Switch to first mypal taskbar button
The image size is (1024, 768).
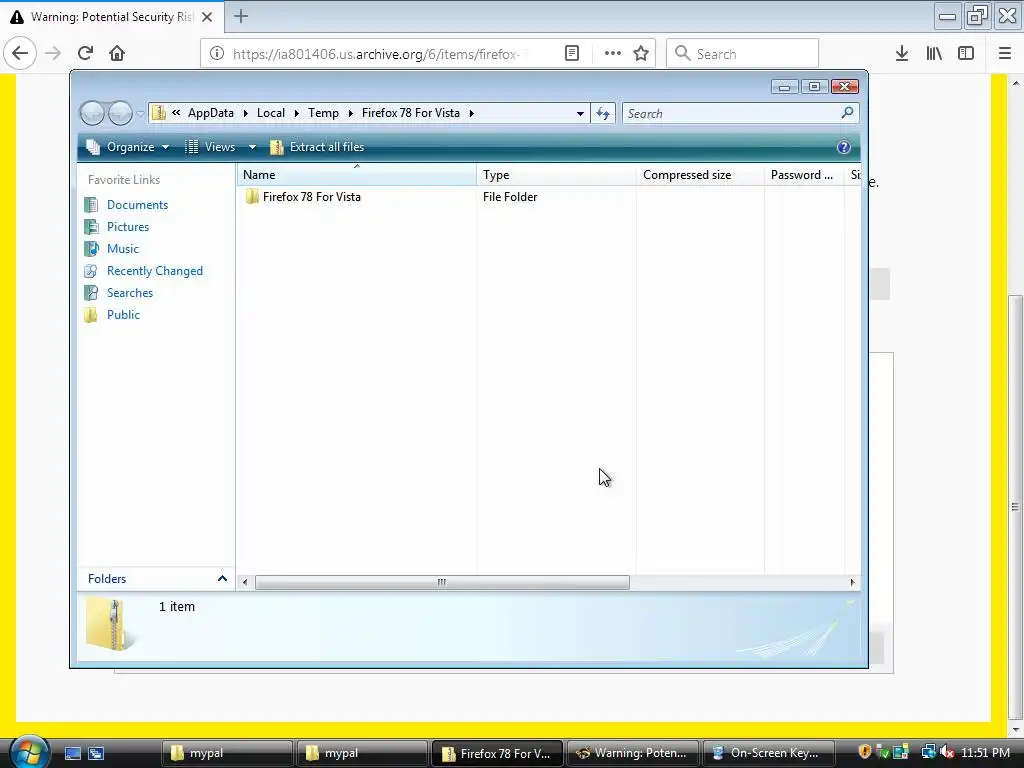pos(226,753)
